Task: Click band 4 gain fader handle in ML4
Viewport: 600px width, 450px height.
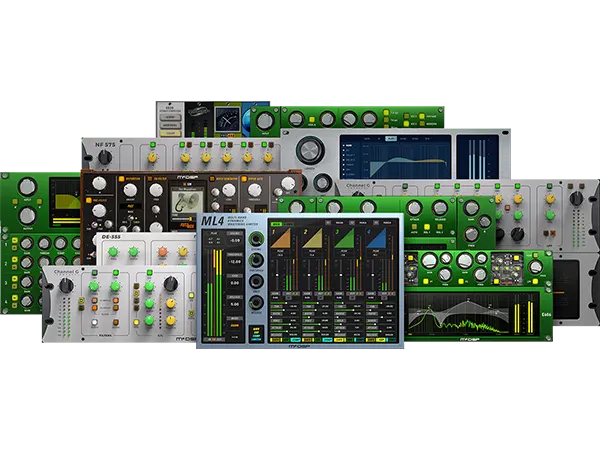Action: tap(373, 275)
